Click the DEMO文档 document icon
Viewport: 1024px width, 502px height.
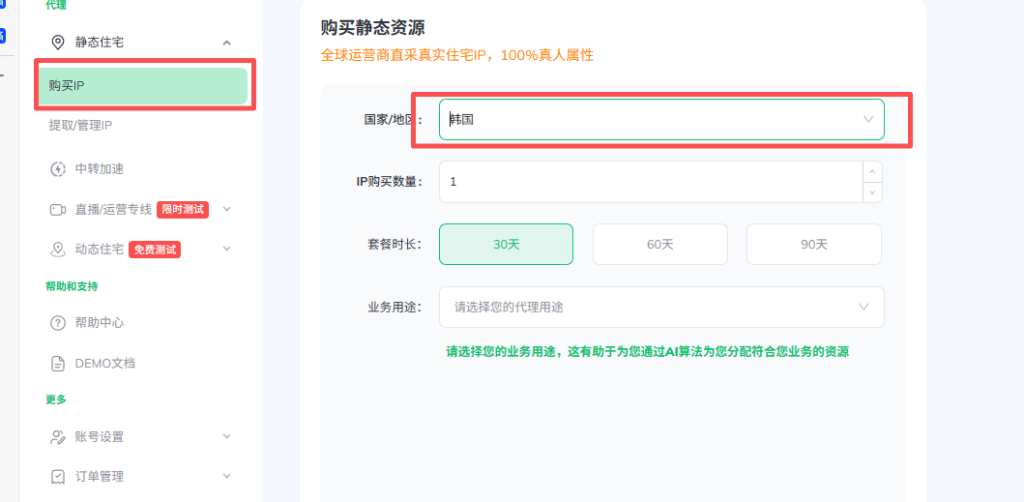click(58, 363)
